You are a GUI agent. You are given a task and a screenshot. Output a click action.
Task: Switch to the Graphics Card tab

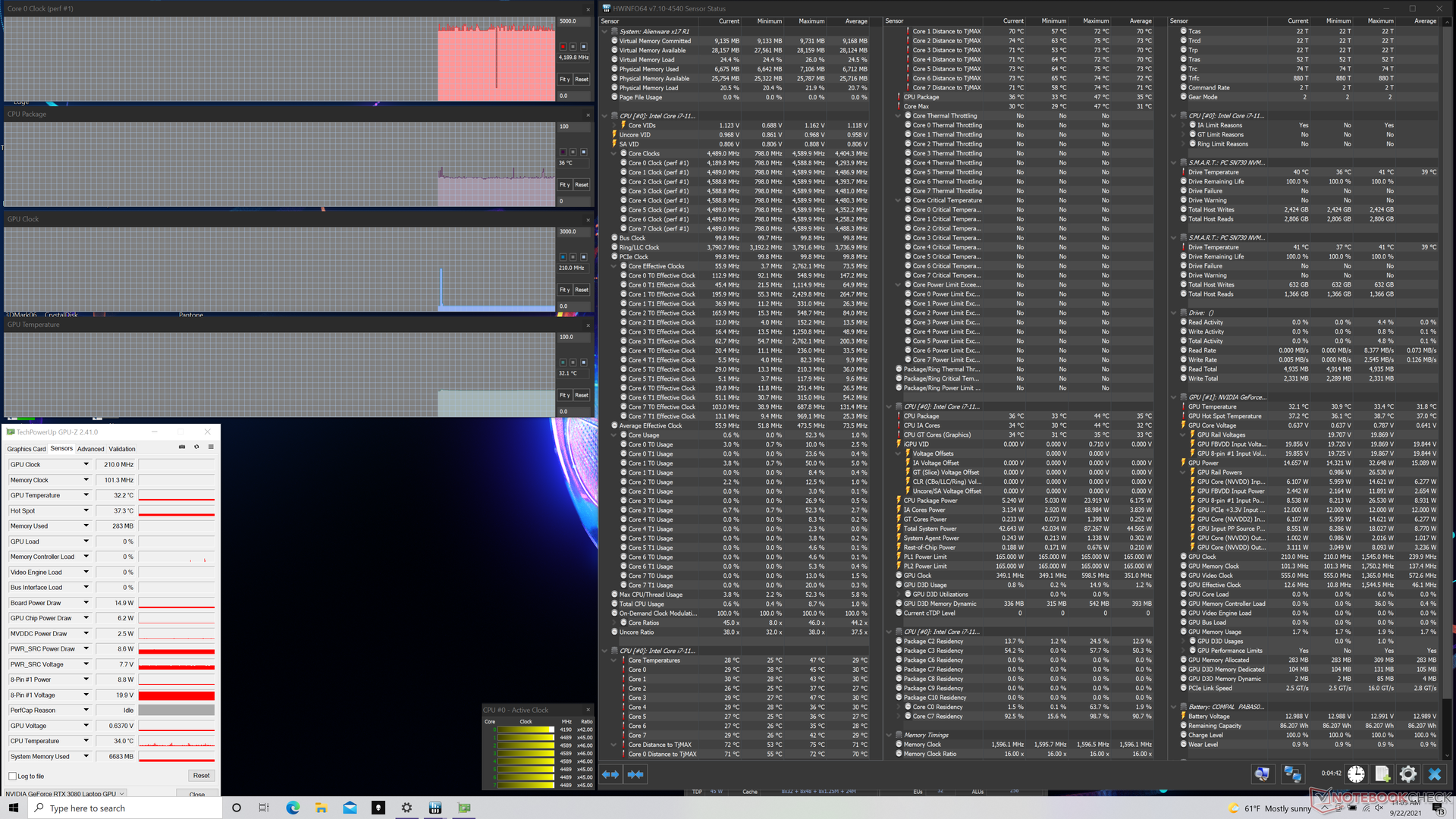click(27, 449)
